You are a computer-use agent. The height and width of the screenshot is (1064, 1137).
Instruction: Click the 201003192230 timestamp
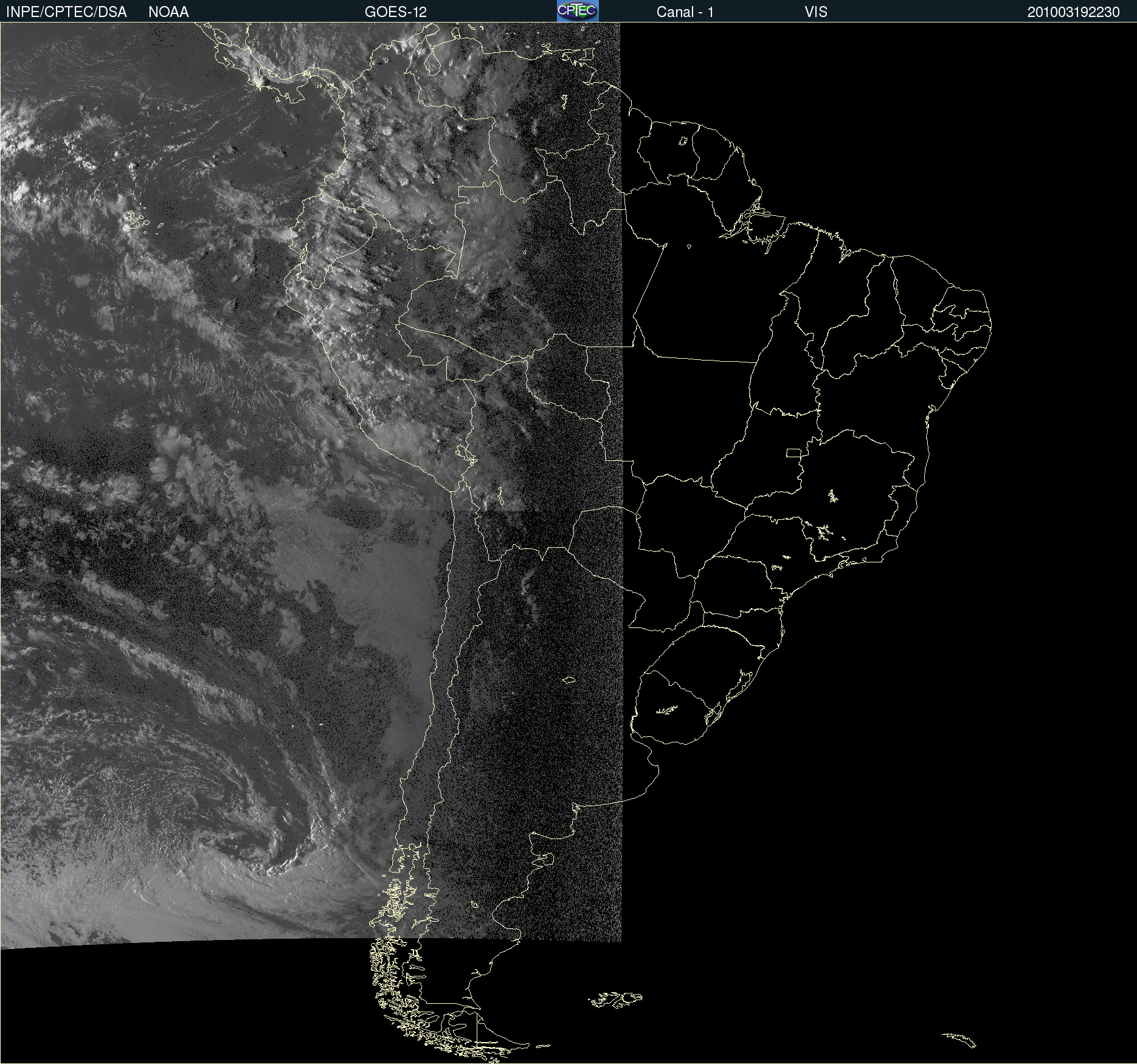point(1074,12)
